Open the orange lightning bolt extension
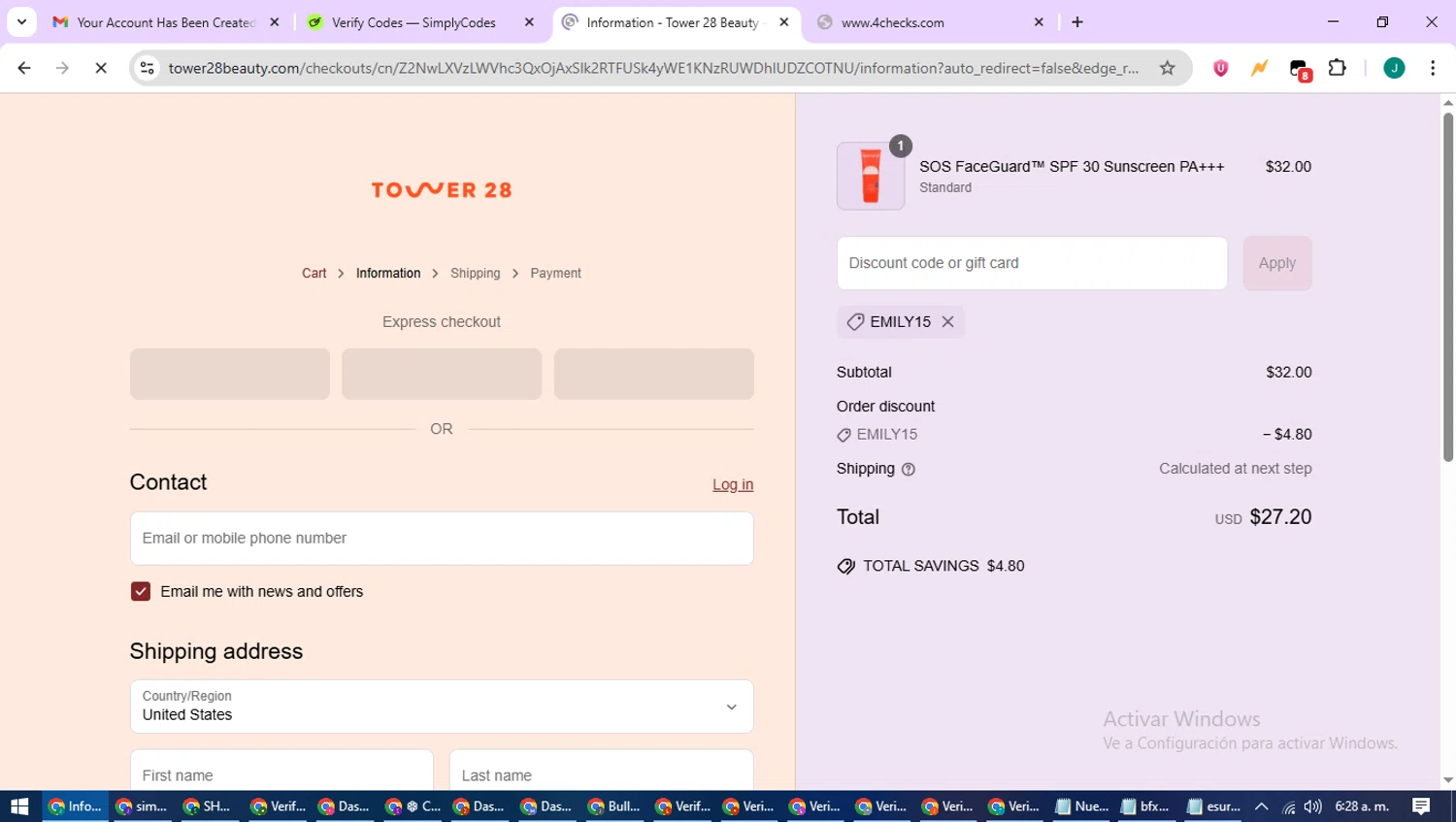The width and height of the screenshot is (1456, 822). click(1259, 68)
